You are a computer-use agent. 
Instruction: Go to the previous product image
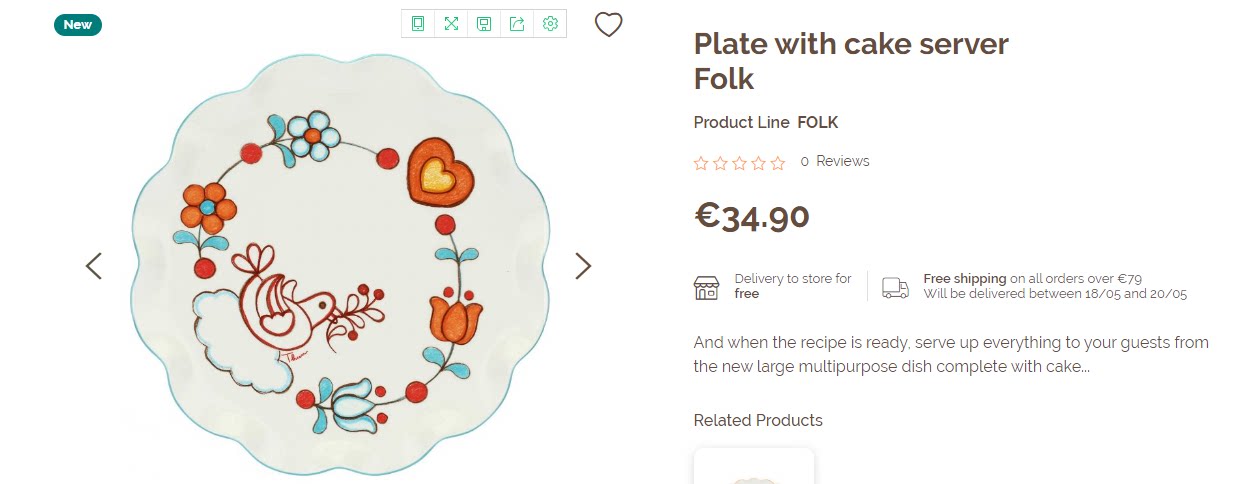click(94, 266)
